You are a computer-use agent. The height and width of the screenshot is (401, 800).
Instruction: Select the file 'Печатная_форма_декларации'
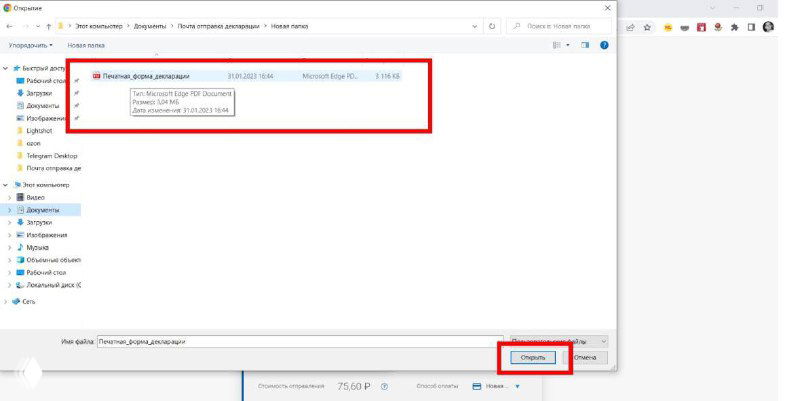[246, 76]
